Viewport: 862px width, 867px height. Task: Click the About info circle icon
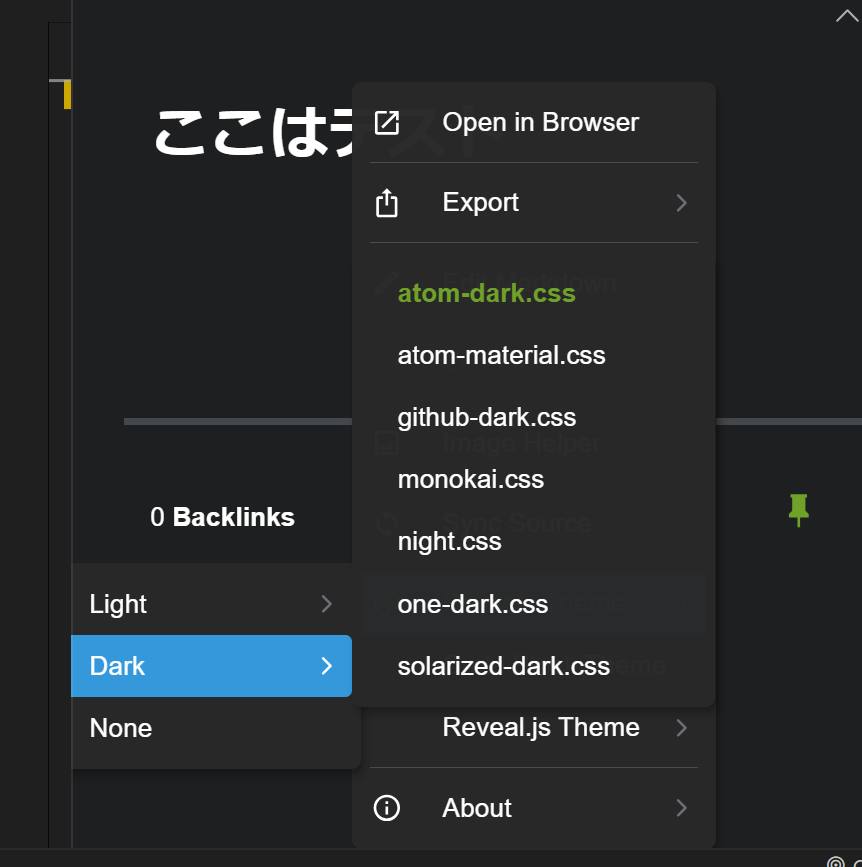(x=387, y=808)
